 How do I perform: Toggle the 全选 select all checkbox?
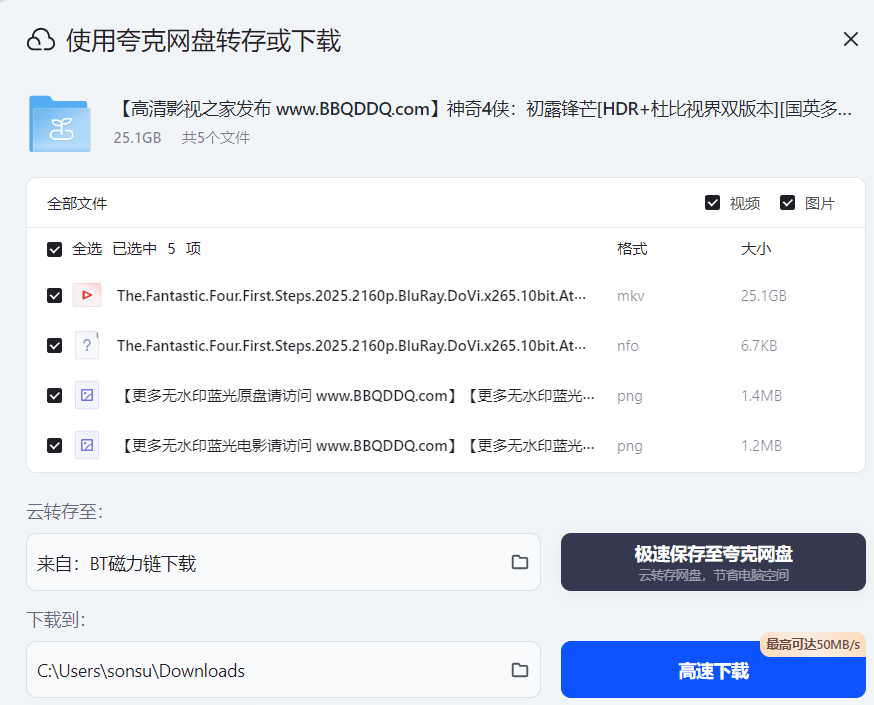(x=55, y=249)
